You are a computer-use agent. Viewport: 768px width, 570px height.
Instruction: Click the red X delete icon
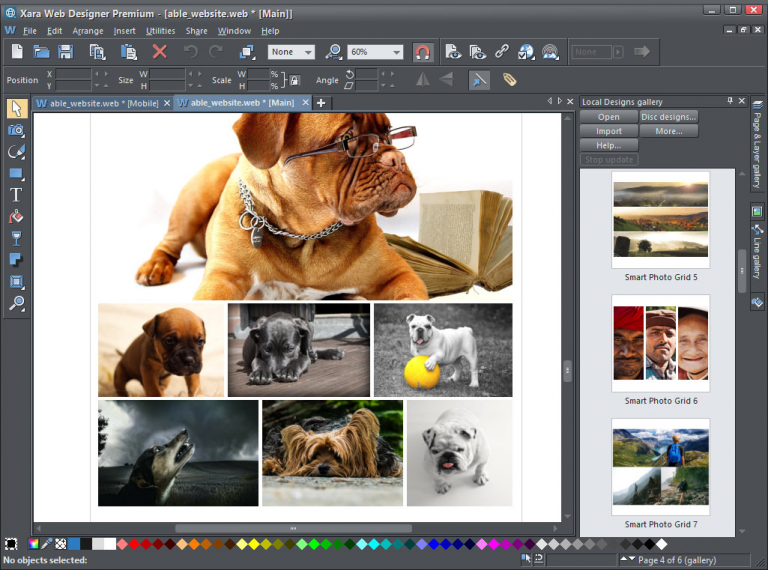(159, 52)
